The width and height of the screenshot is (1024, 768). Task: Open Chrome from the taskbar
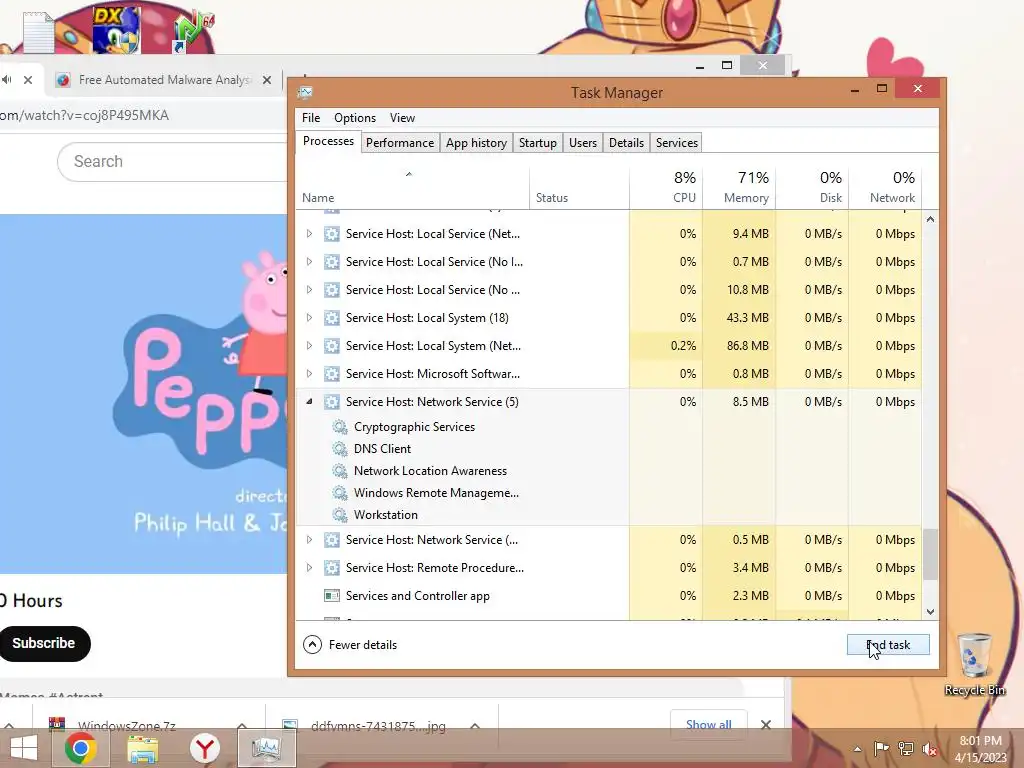81,748
